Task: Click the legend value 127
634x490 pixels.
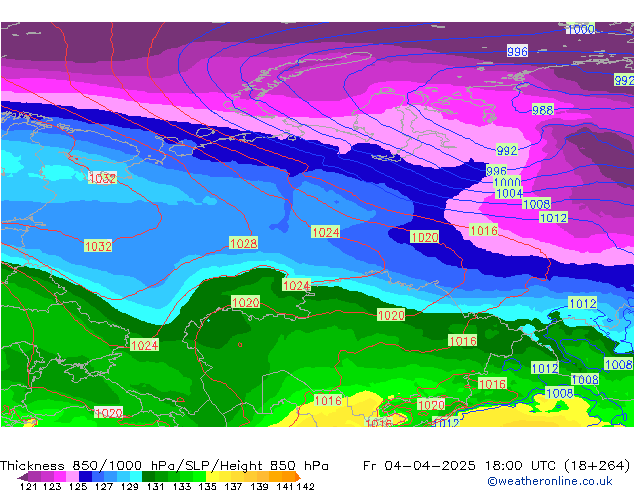Action: [104, 486]
